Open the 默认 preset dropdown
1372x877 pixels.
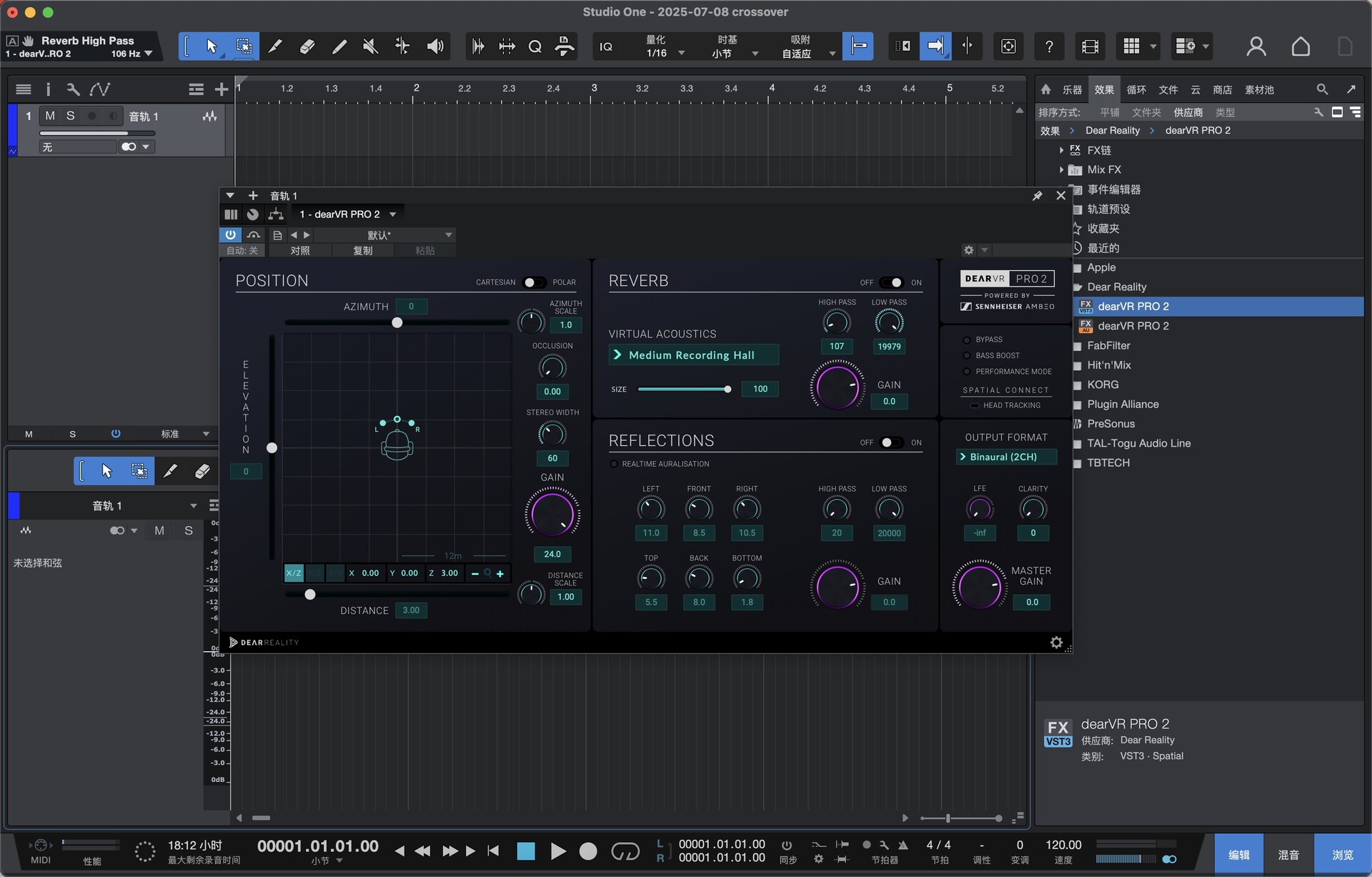[384, 235]
